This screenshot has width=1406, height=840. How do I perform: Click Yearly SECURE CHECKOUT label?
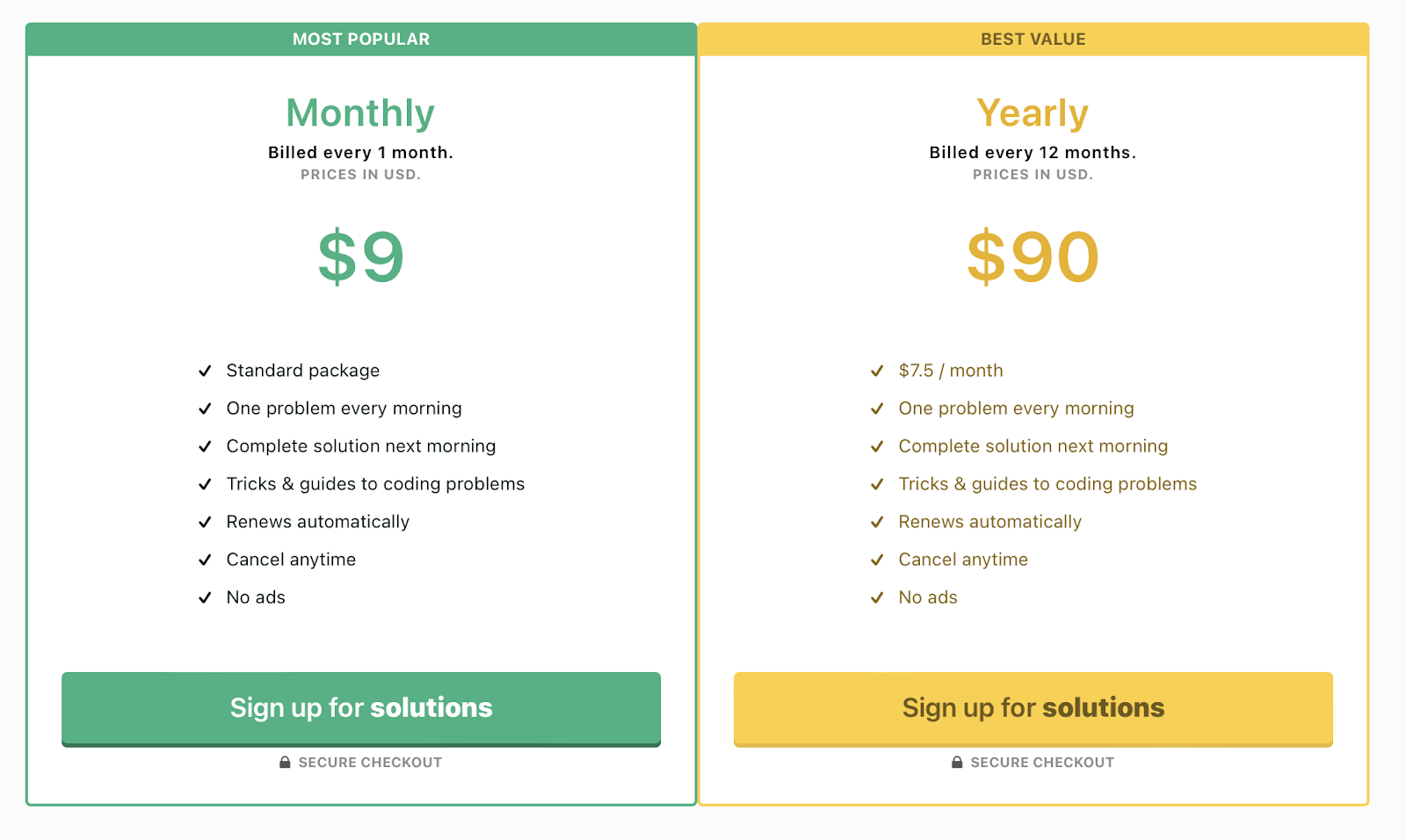pyautogui.click(x=1042, y=763)
